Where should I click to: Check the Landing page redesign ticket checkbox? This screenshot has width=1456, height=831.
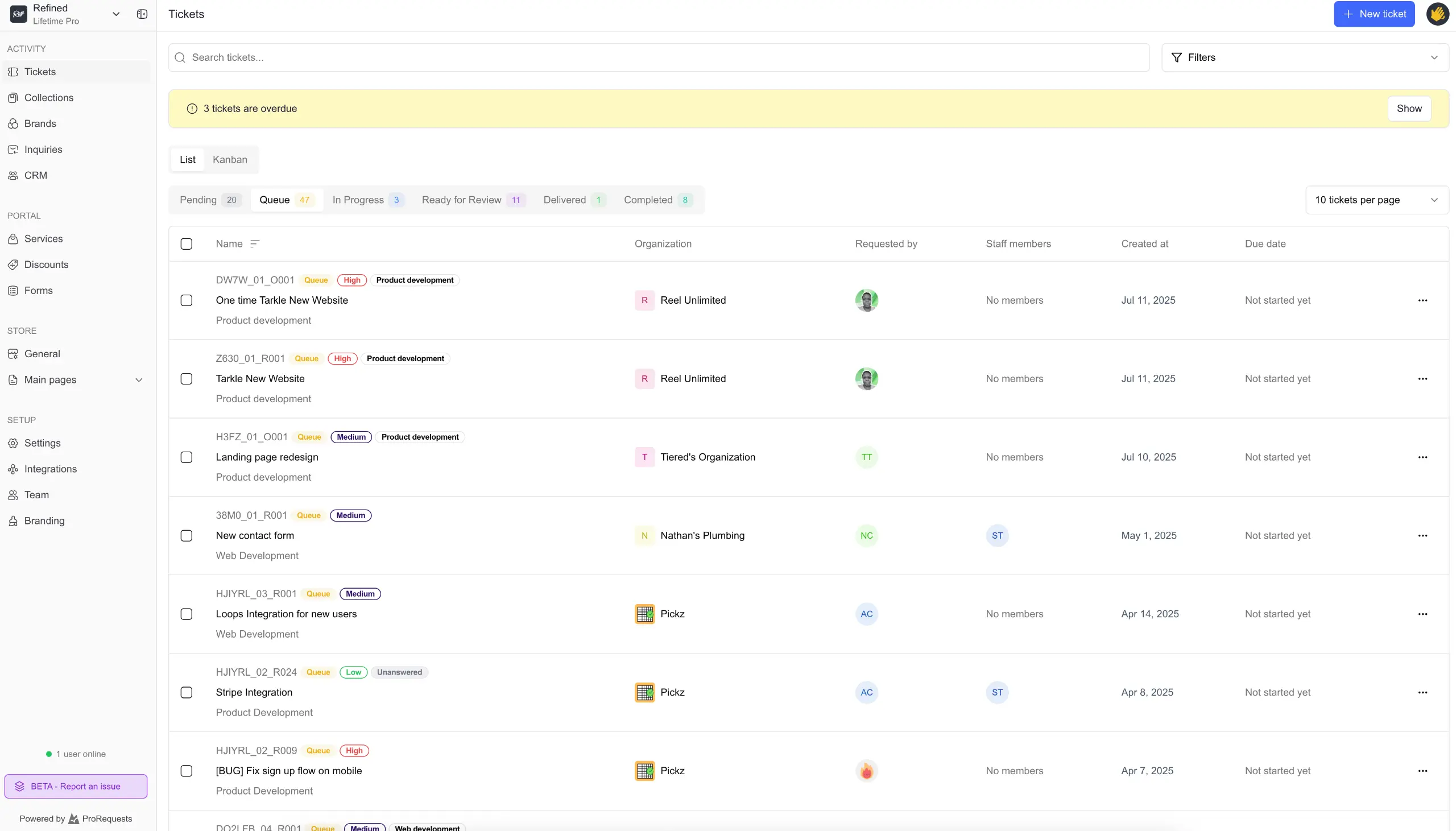tap(187, 457)
